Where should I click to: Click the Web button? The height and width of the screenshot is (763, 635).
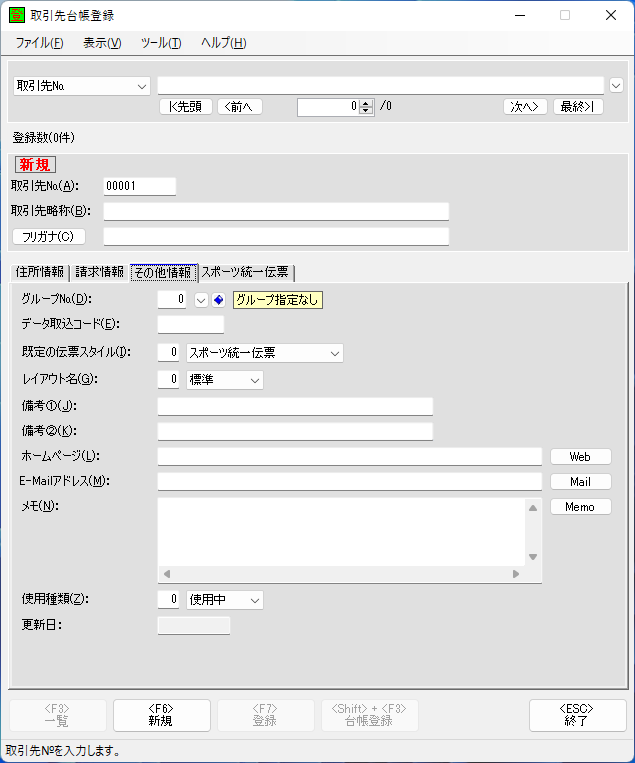(x=581, y=456)
